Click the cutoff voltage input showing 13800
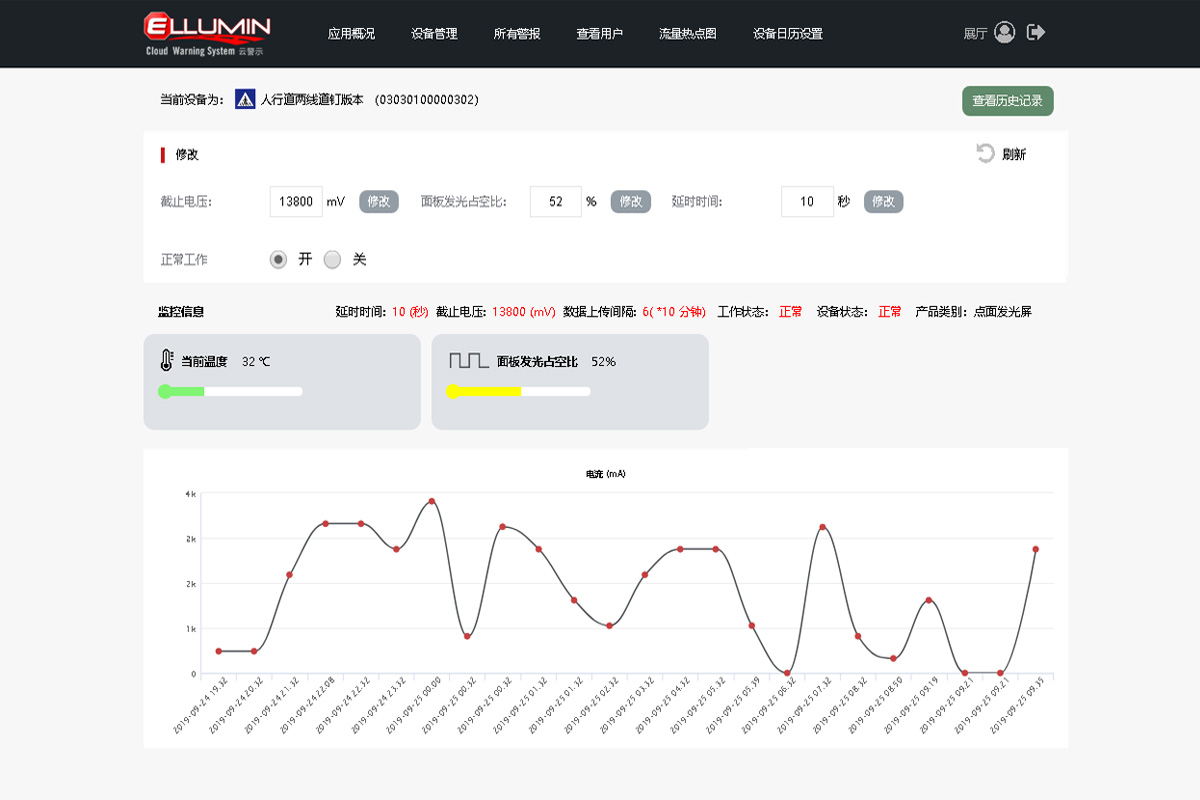This screenshot has width=1200, height=800. point(296,201)
